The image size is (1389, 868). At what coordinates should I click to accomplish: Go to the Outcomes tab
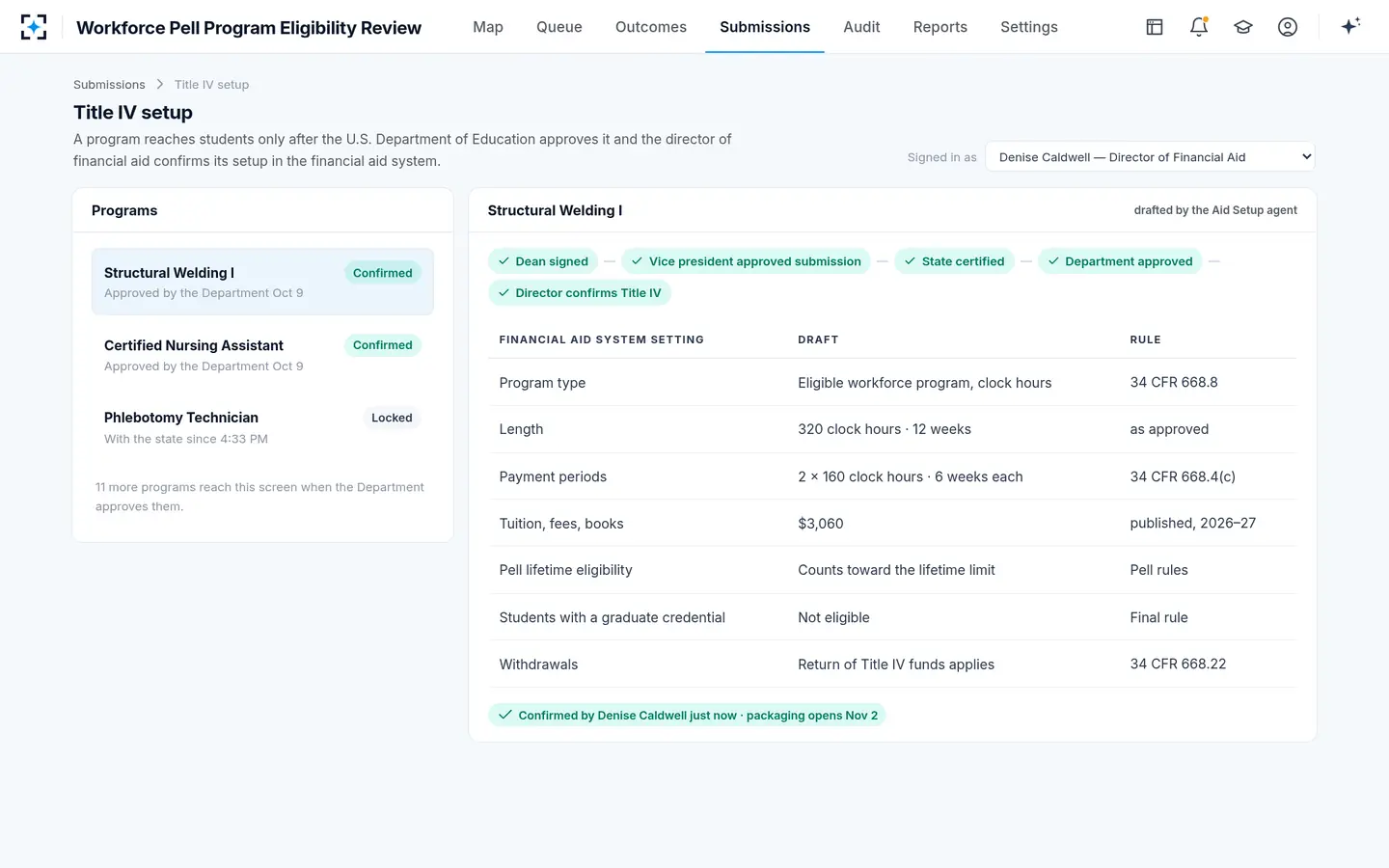pyautogui.click(x=651, y=27)
